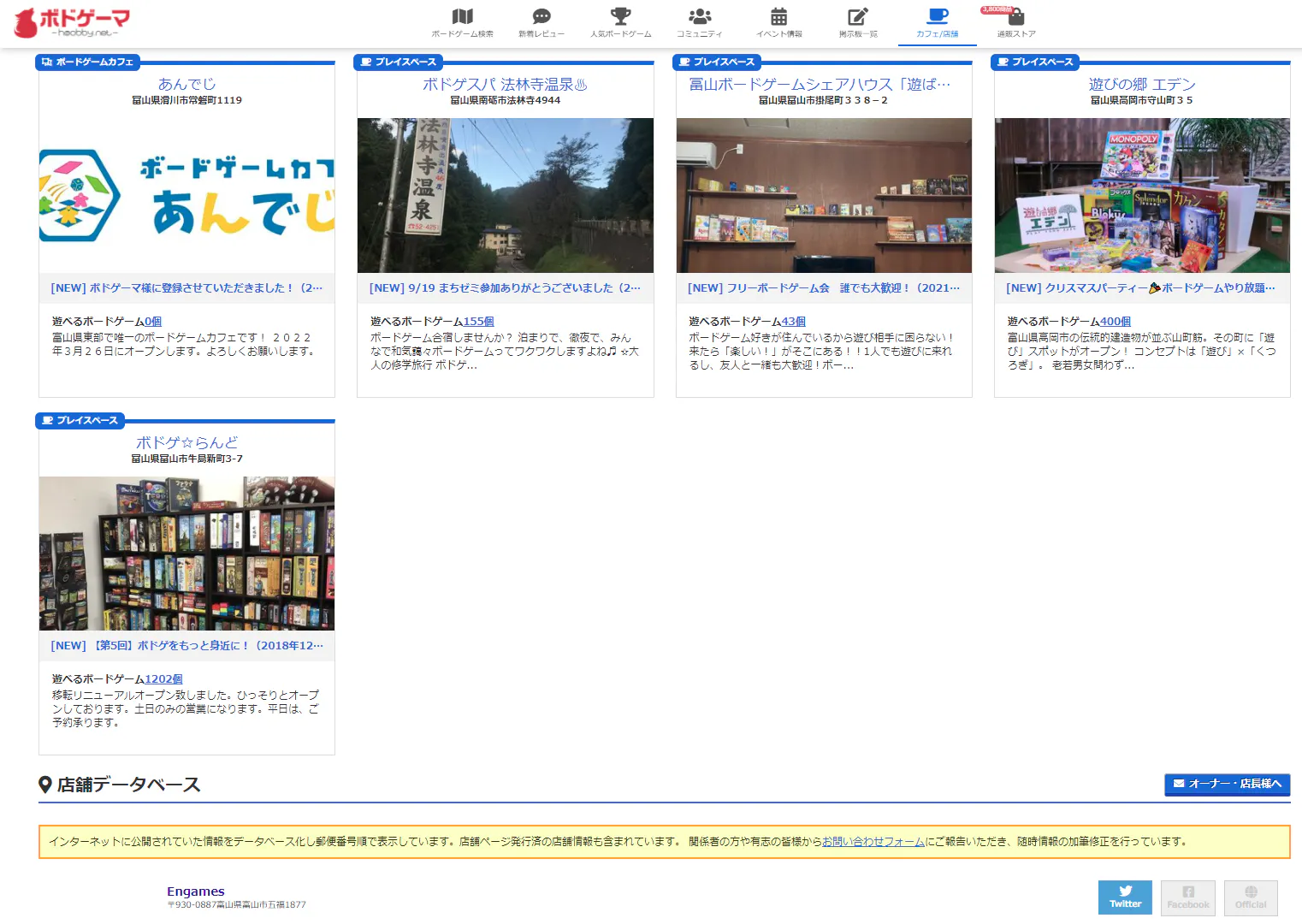This screenshot has width=1302, height=924.
Task: Click the 遊びの郷 エデン store photo
Action: pos(1141,195)
